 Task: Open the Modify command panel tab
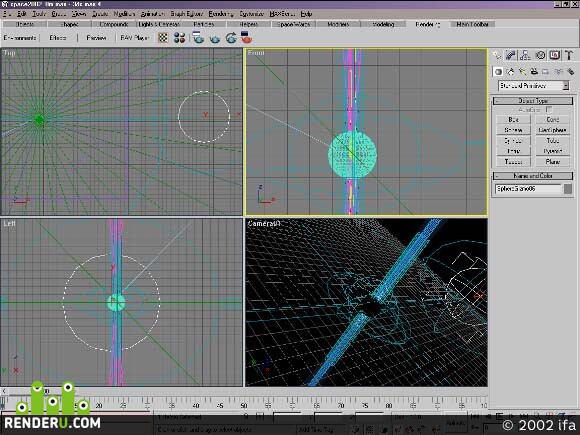point(511,55)
